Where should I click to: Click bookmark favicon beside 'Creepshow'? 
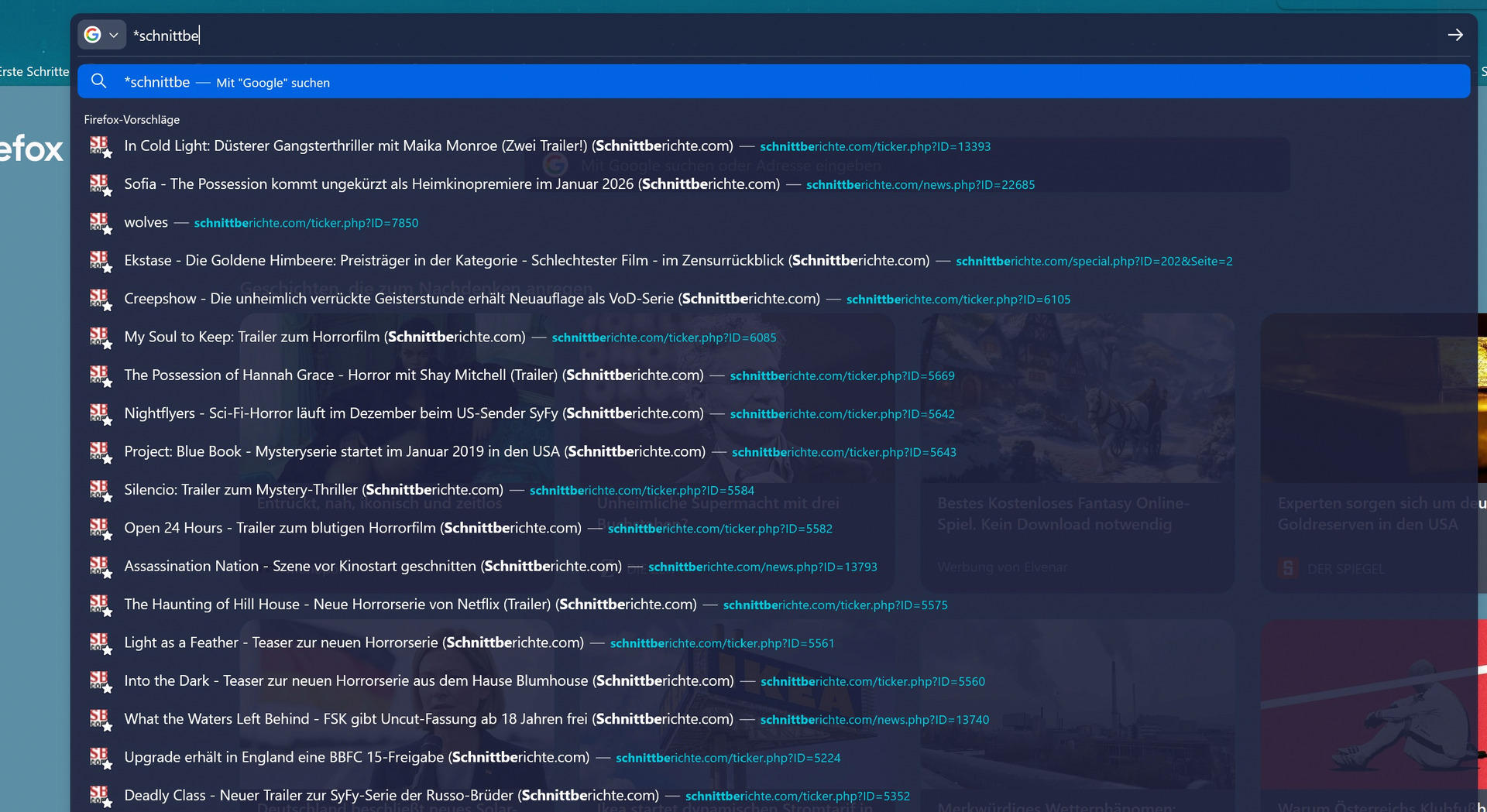(x=101, y=299)
